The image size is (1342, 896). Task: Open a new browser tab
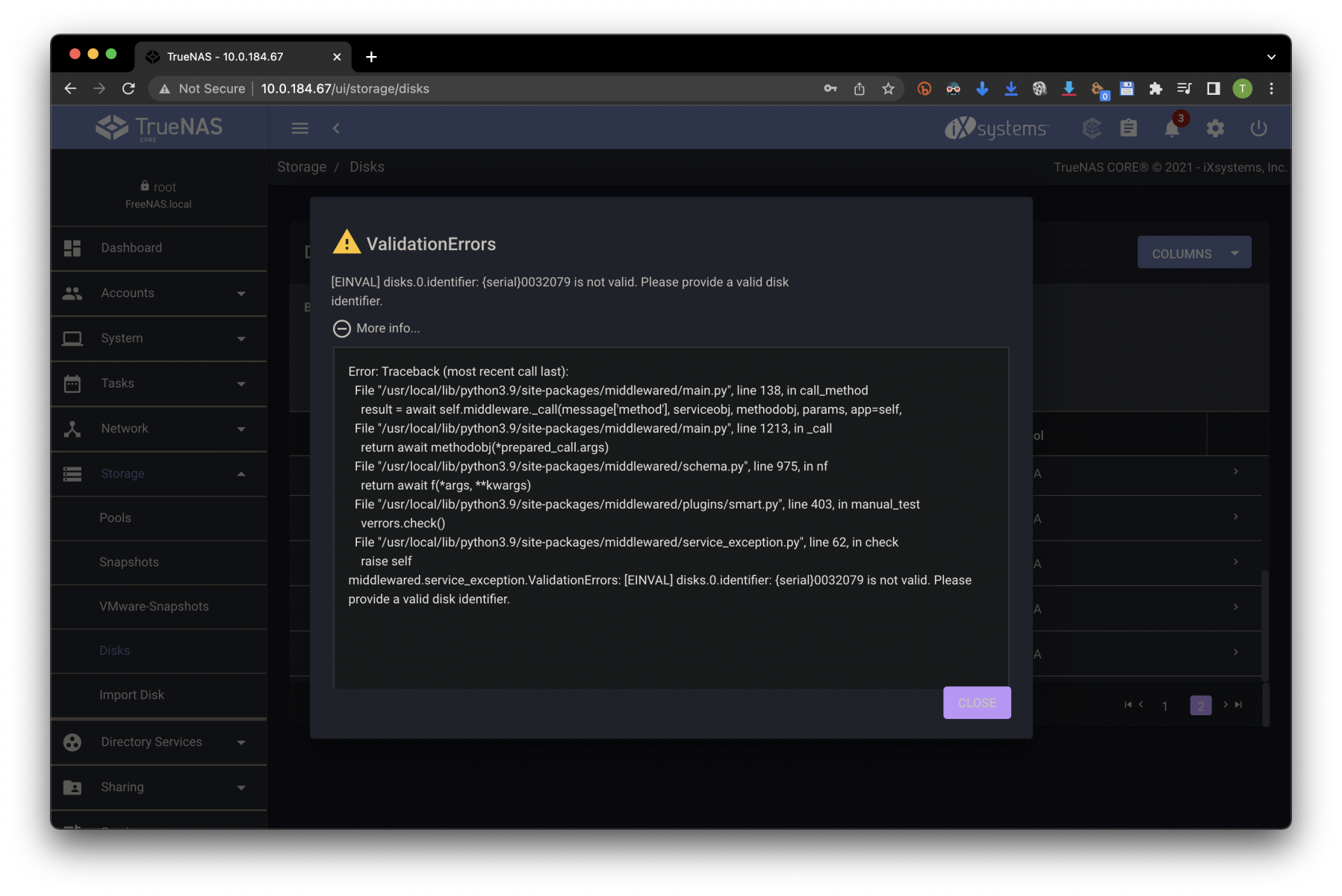pyautogui.click(x=371, y=57)
